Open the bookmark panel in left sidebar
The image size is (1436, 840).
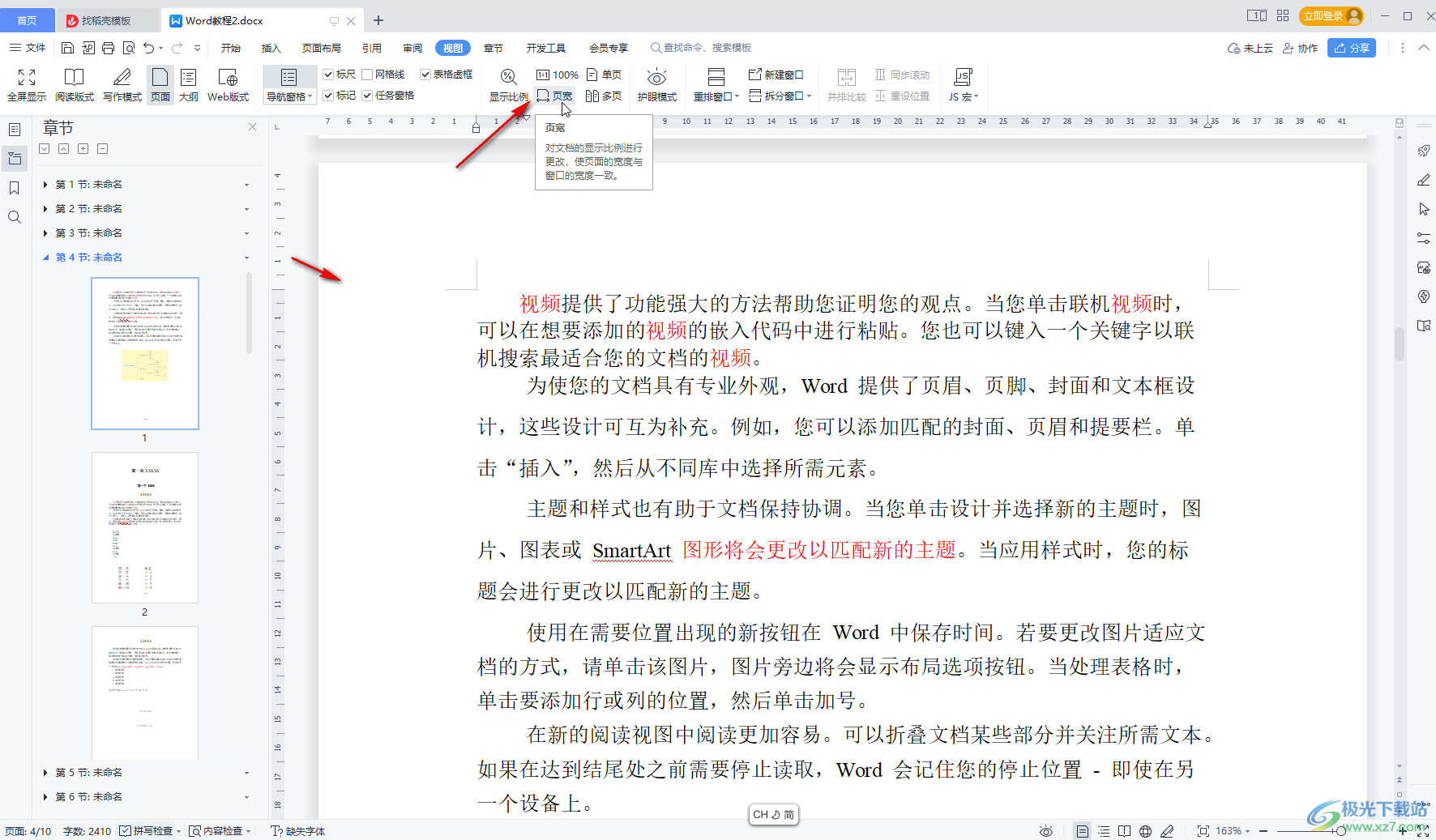[x=14, y=188]
